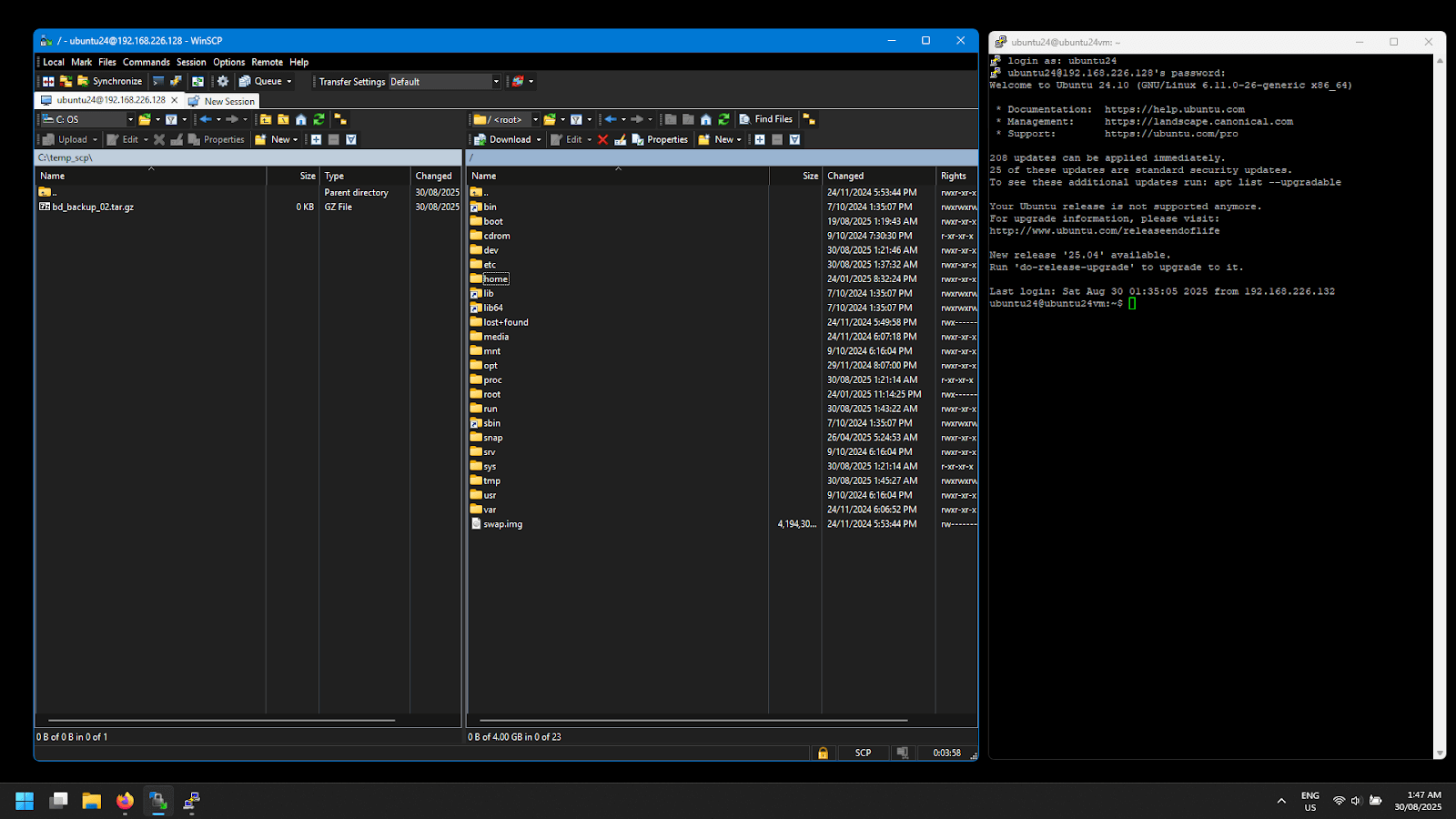1456x819 pixels.
Task: Select the swap.img file in remote panel
Action: click(x=502, y=524)
